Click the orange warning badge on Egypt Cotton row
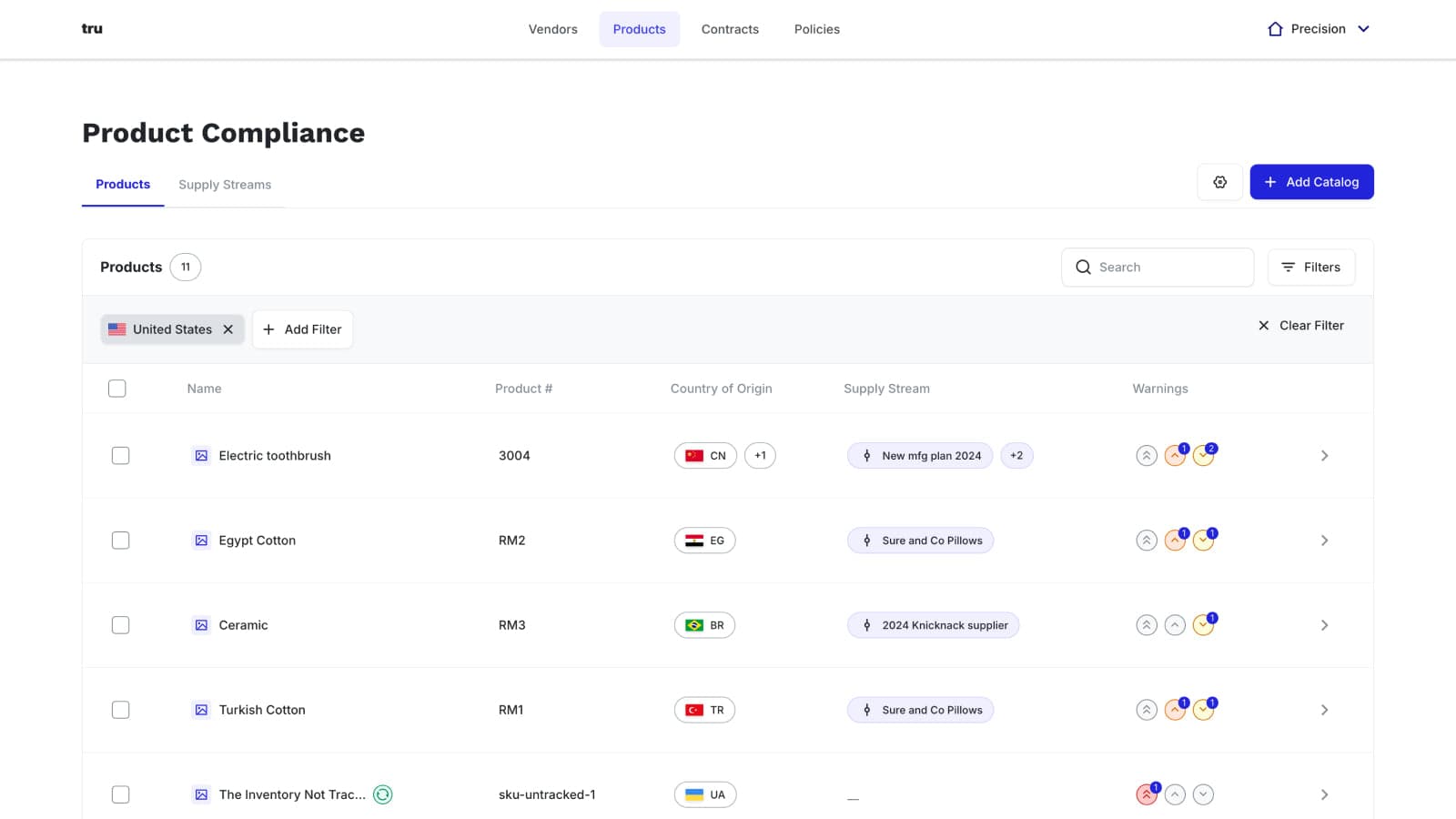This screenshot has height=819, width=1456. point(1175,541)
